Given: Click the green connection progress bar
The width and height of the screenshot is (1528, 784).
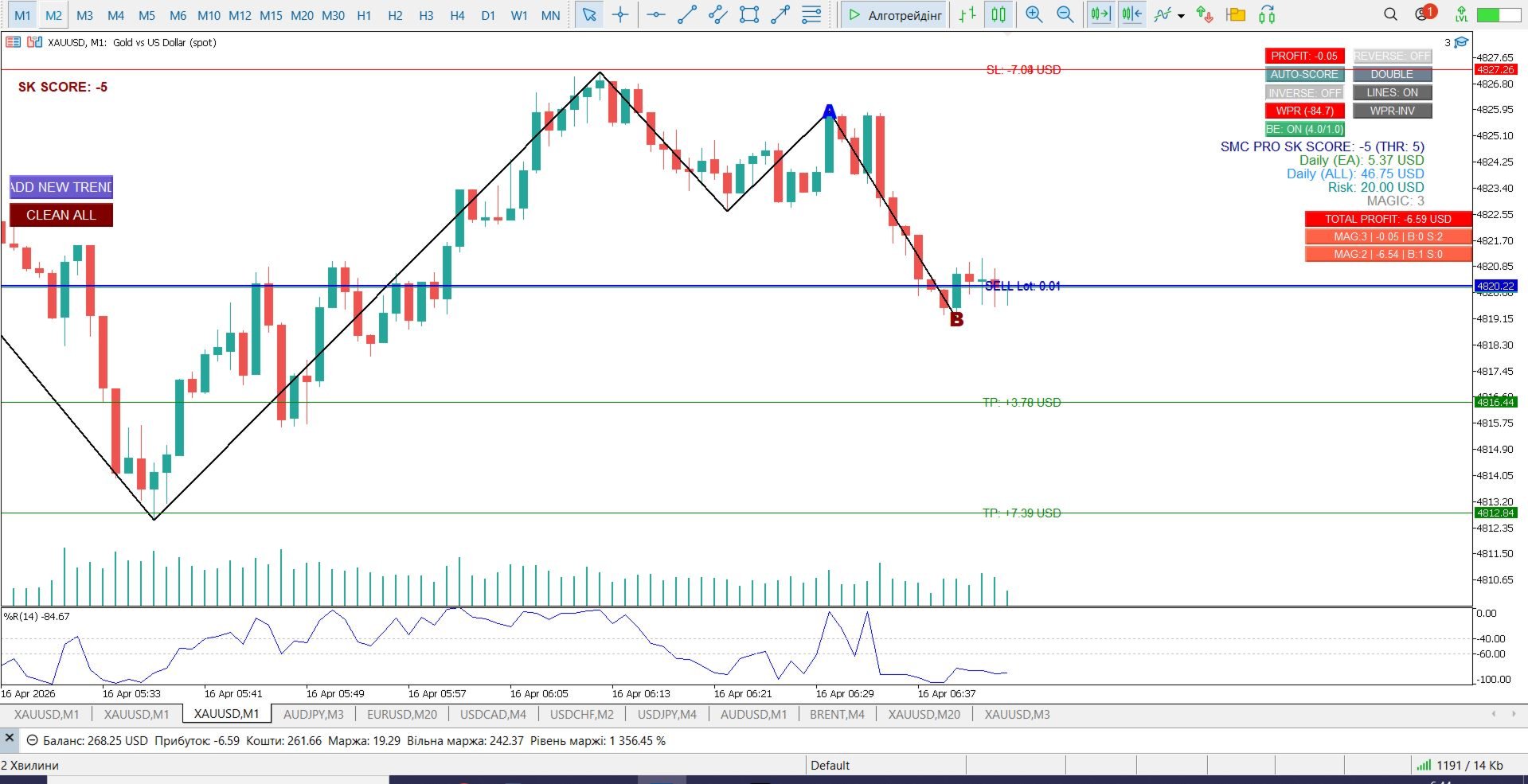Looking at the screenshot, I should 1499,15.
